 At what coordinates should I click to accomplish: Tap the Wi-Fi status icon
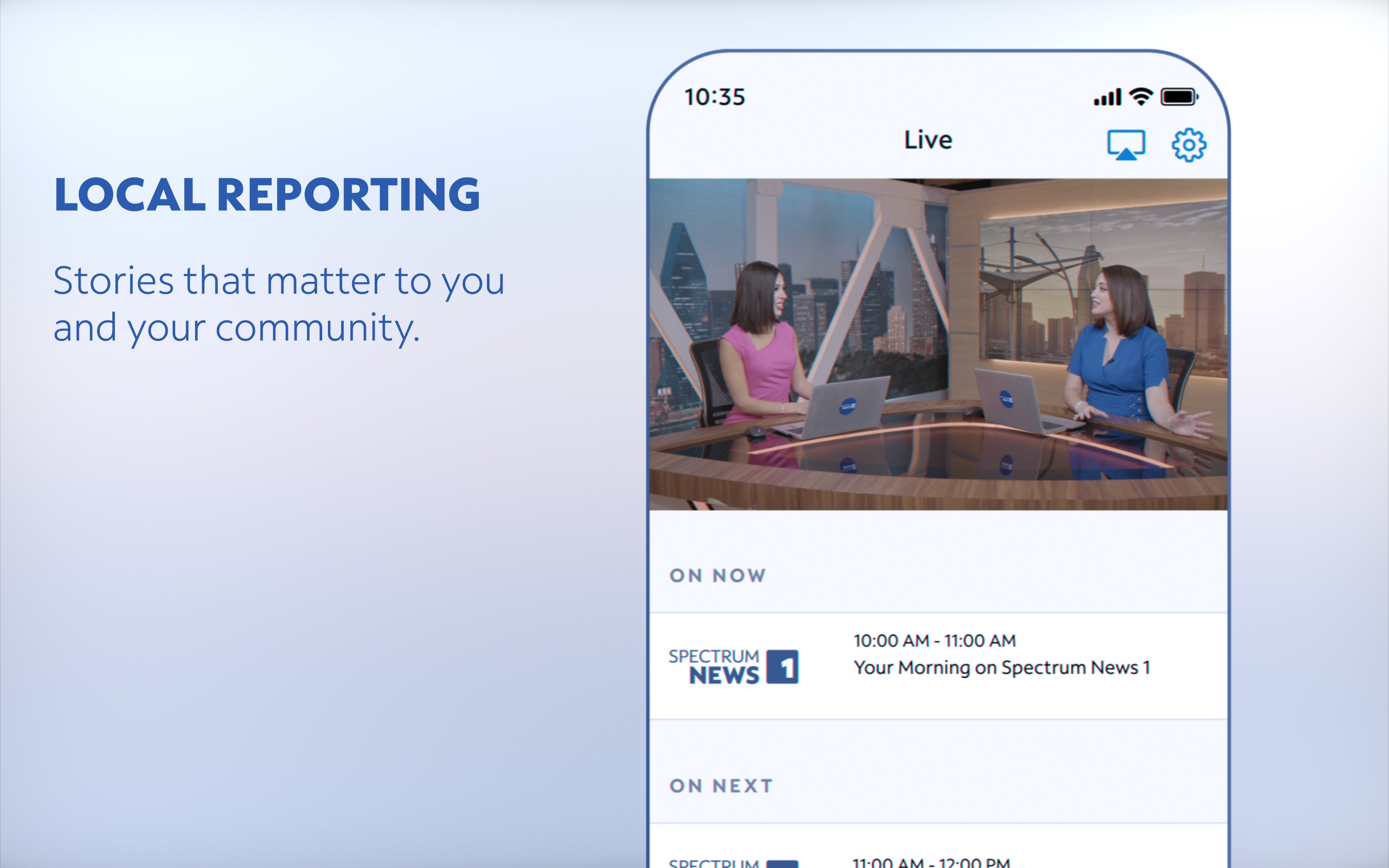[1141, 96]
